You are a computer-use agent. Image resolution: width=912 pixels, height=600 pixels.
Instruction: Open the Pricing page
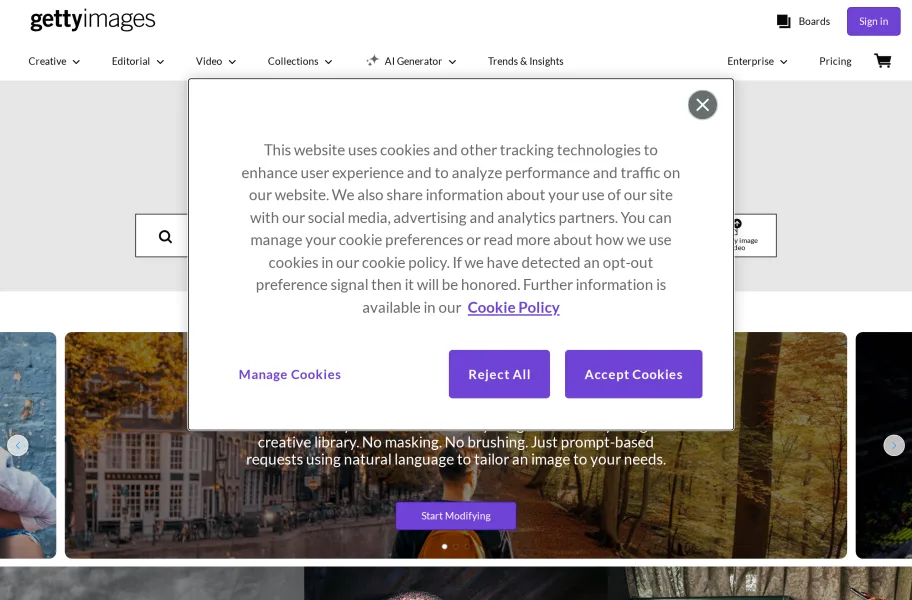point(835,61)
